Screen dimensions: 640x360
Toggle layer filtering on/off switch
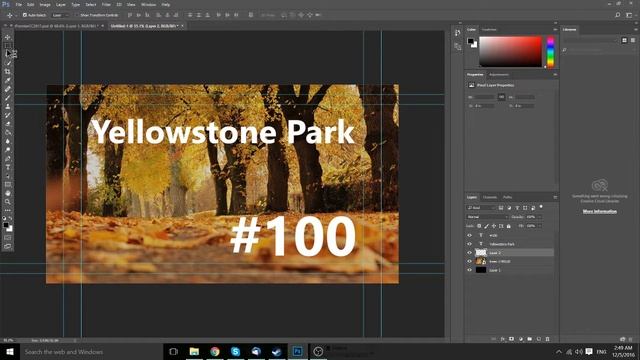point(541,207)
